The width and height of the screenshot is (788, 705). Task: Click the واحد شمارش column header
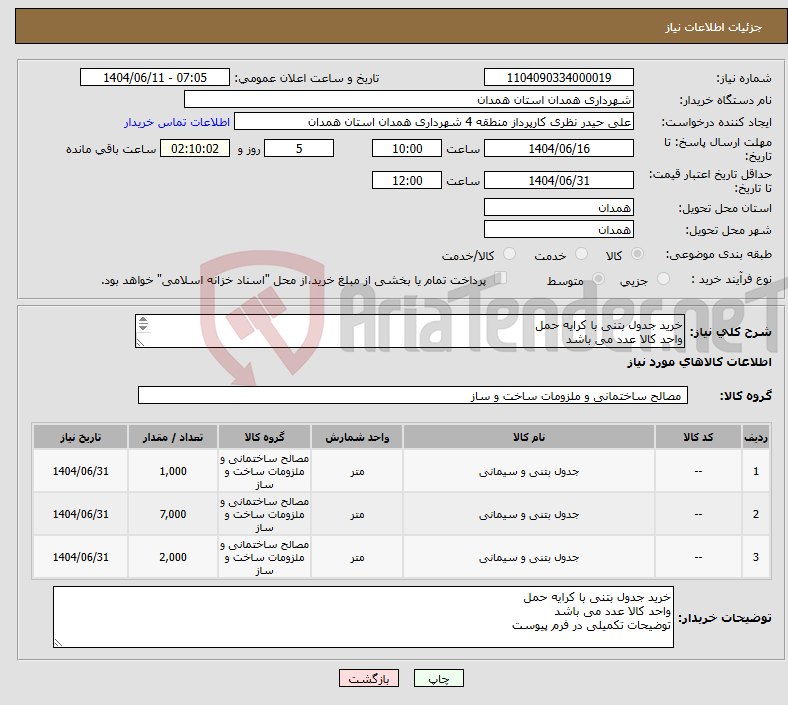(357, 437)
